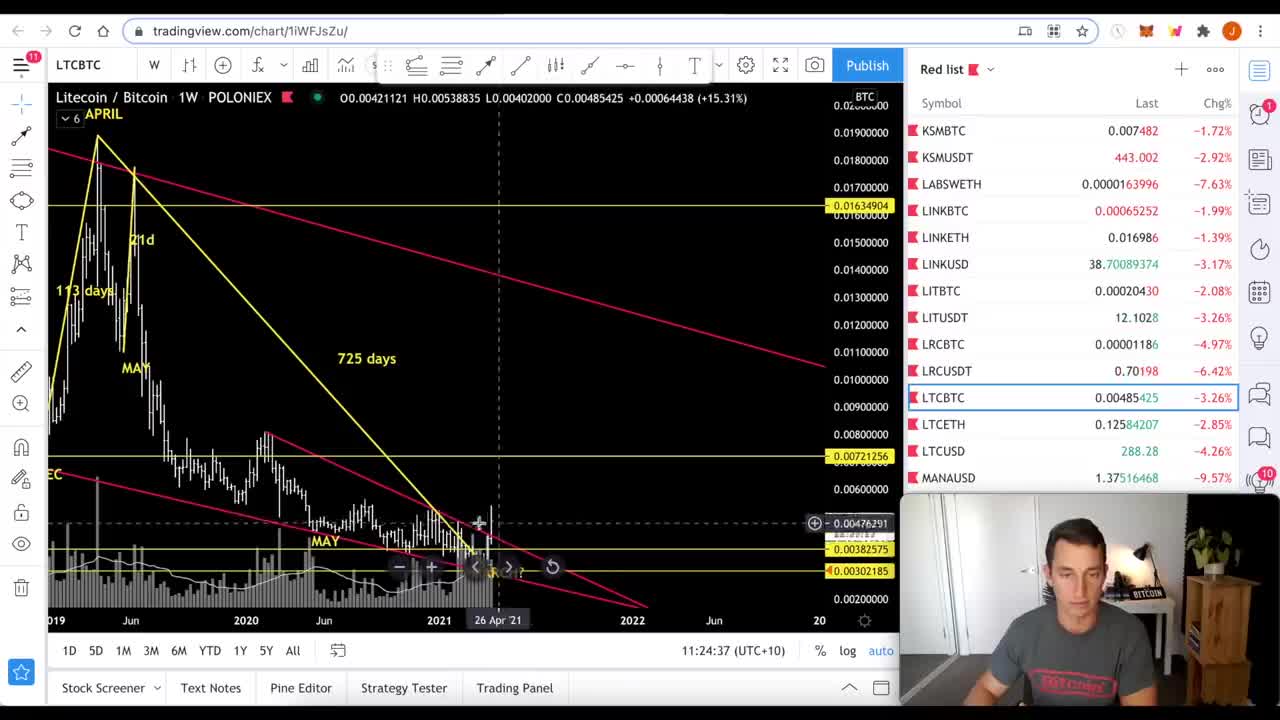Toggle lock all drawing tools
Screen dimensions: 1280x720
pos(21,513)
